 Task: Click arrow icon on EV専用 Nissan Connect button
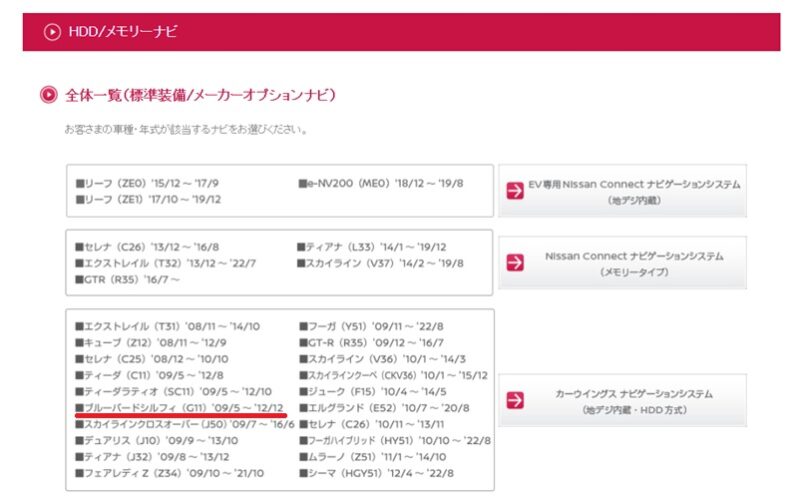pyautogui.click(x=515, y=191)
